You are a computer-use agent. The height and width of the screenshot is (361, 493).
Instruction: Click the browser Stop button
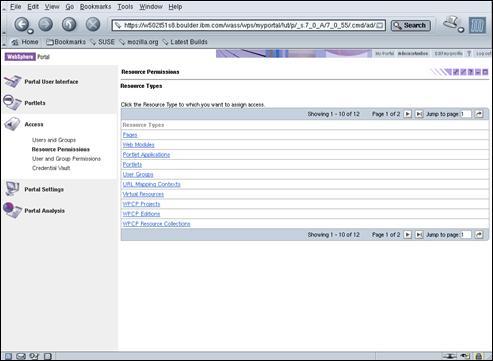[x=93, y=24]
